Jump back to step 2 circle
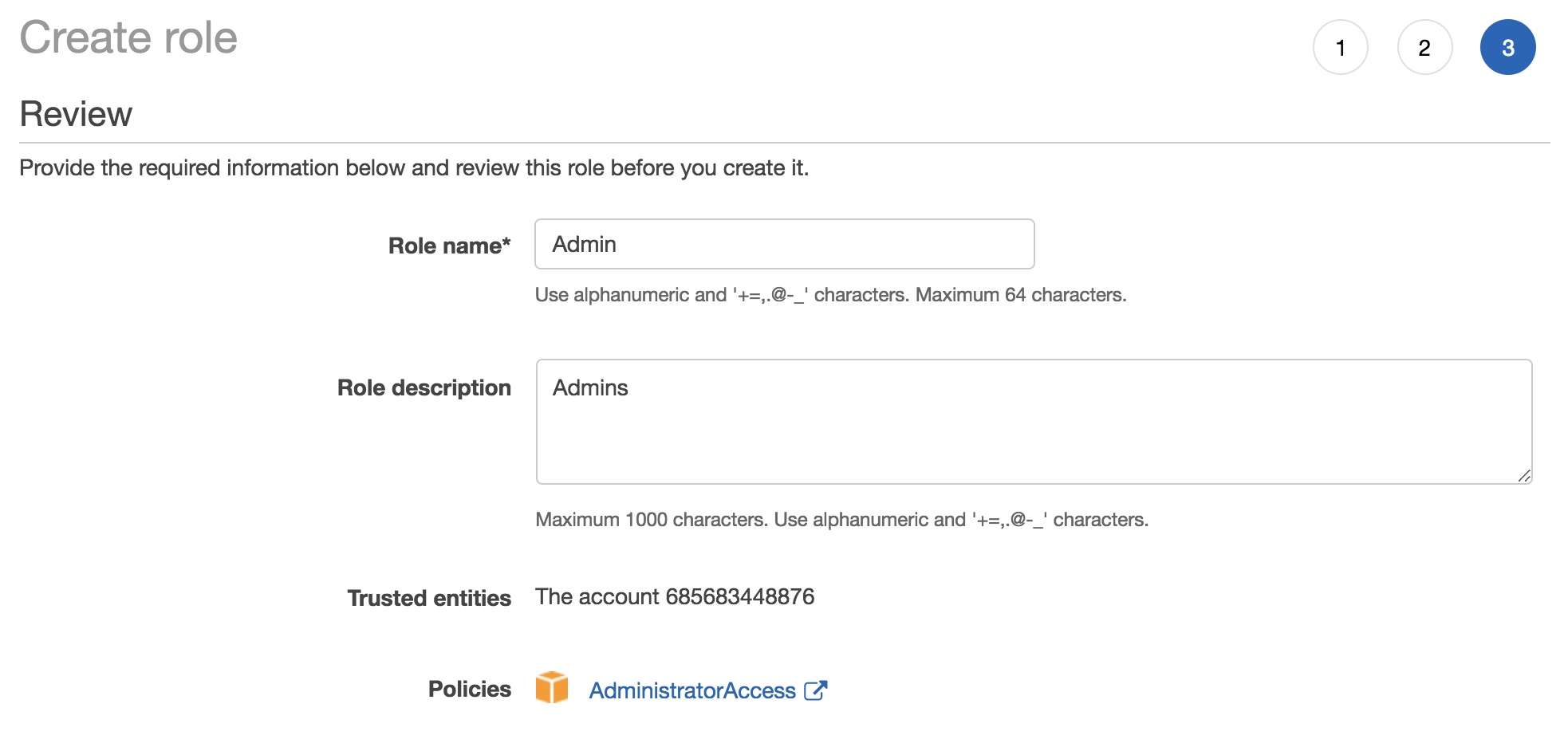 1424,48
